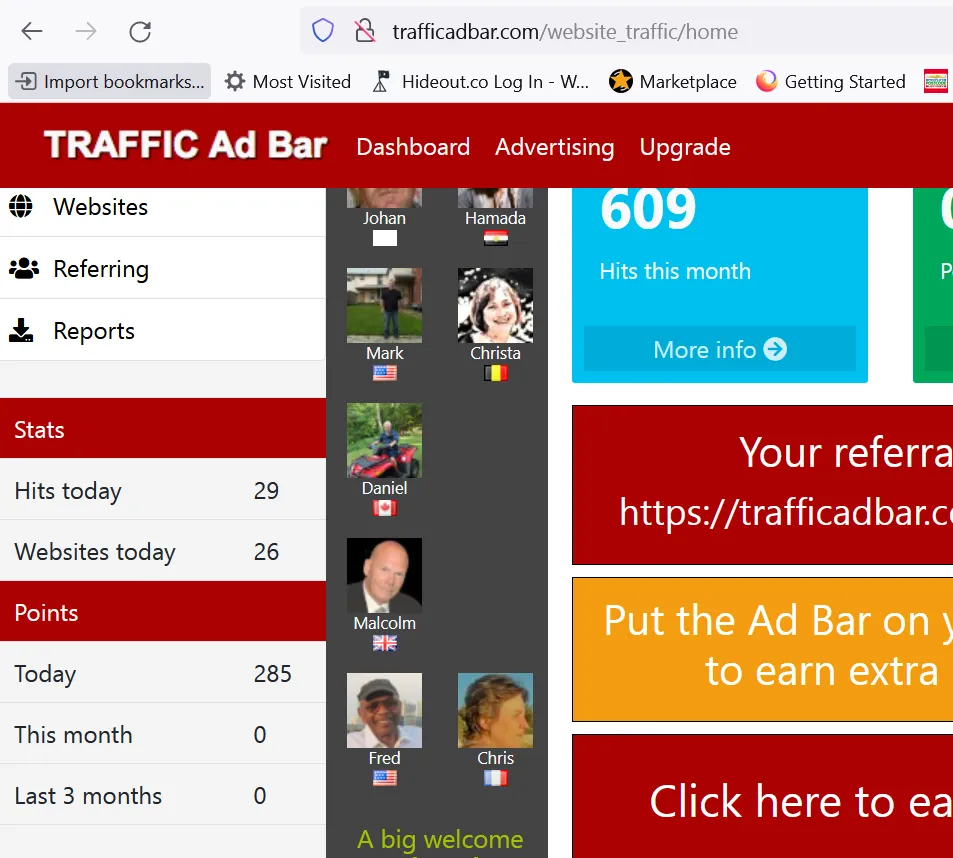953x858 pixels.
Task: Click the Belgian flag under Christa
Action: point(496,372)
